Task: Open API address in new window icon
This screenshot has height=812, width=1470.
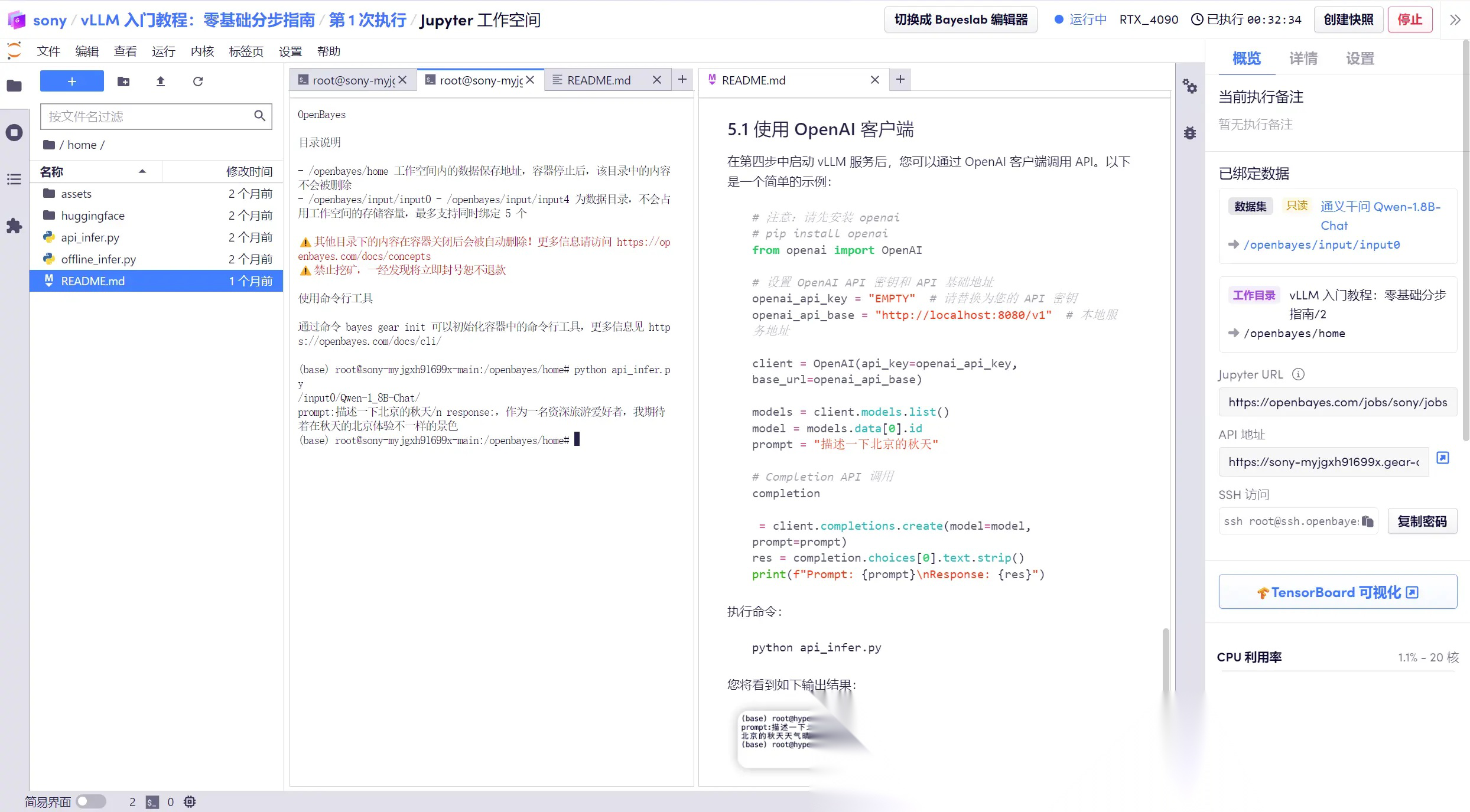Action: [x=1443, y=458]
